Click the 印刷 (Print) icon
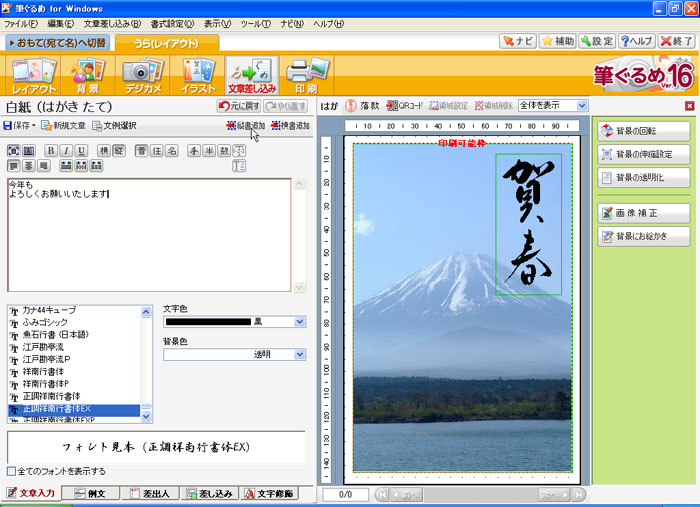This screenshot has height=507, width=700. pyautogui.click(x=305, y=75)
